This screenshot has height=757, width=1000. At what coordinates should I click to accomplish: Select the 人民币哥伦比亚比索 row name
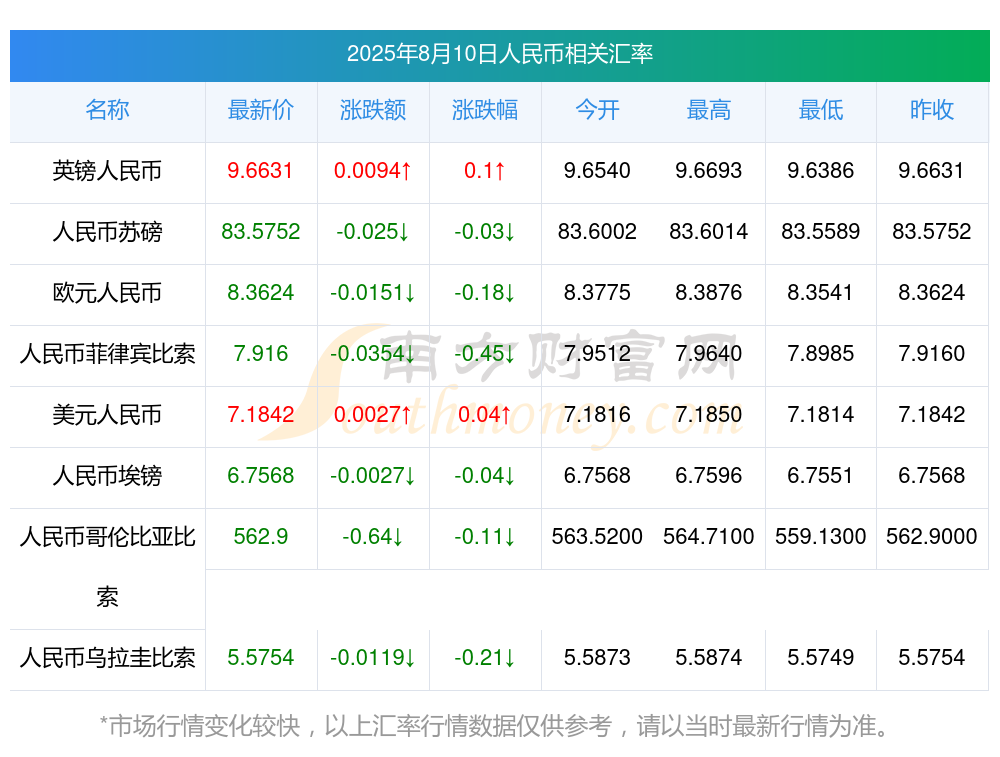(x=107, y=567)
